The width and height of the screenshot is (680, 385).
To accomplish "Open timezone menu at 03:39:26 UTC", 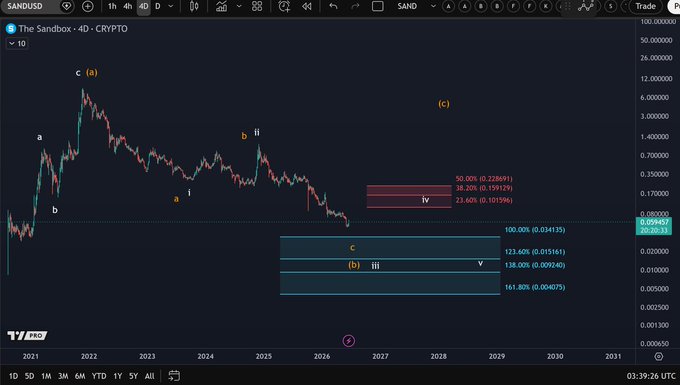I will [x=651, y=376].
